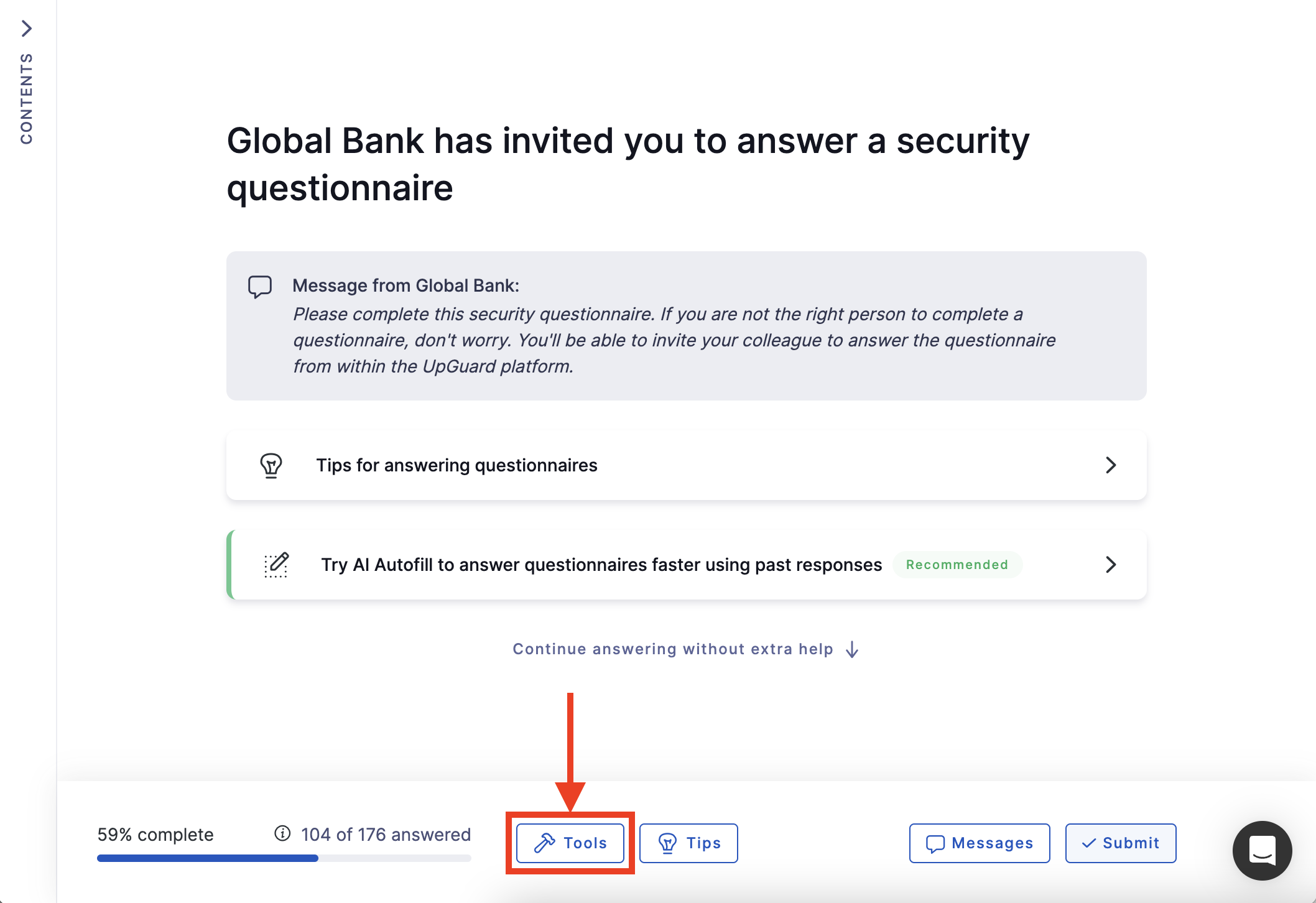
Task: Continue answering without extra help
Action: 672,649
